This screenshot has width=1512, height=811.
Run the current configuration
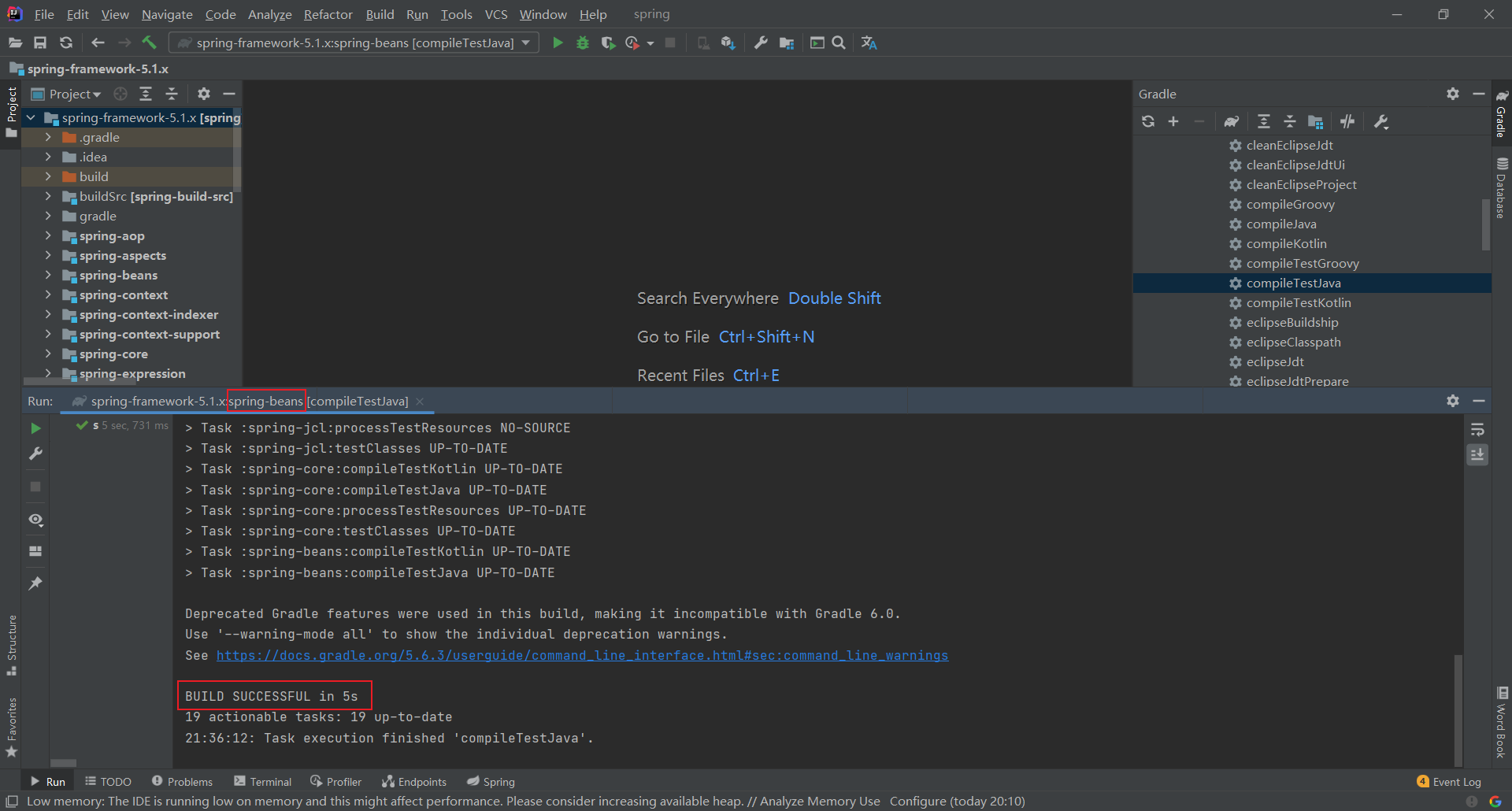(558, 43)
